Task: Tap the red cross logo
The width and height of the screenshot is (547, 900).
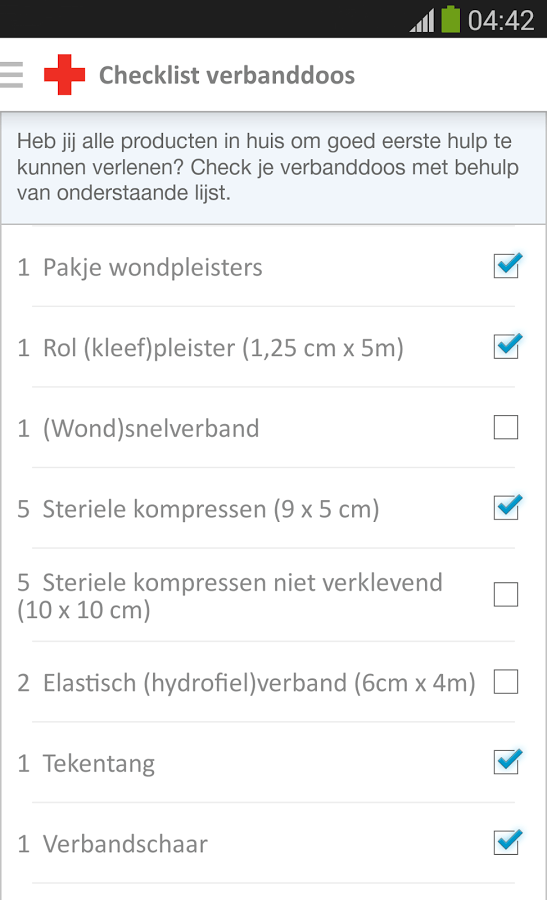Action: click(64, 75)
